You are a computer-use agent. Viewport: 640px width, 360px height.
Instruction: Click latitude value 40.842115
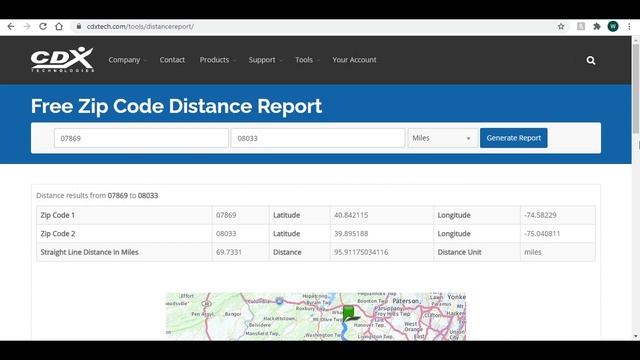pos(351,215)
